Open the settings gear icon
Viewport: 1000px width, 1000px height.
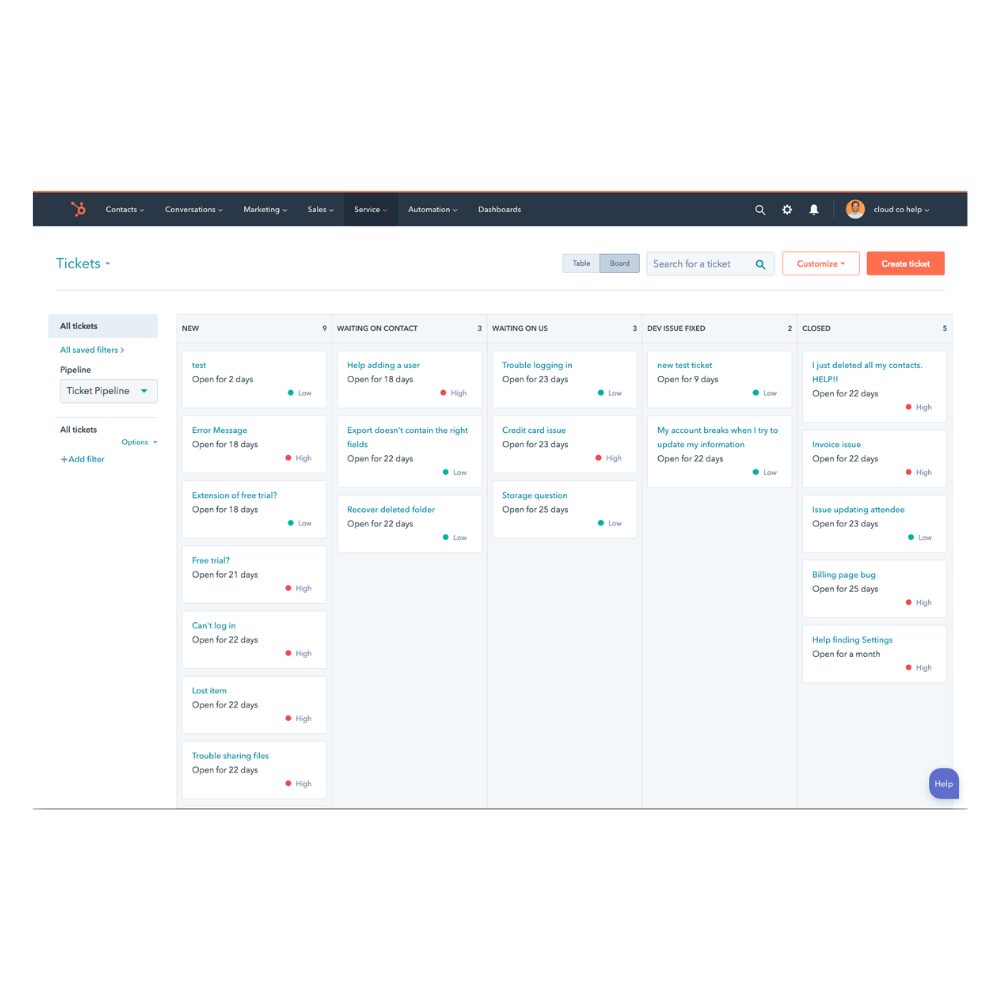pyautogui.click(x=787, y=209)
